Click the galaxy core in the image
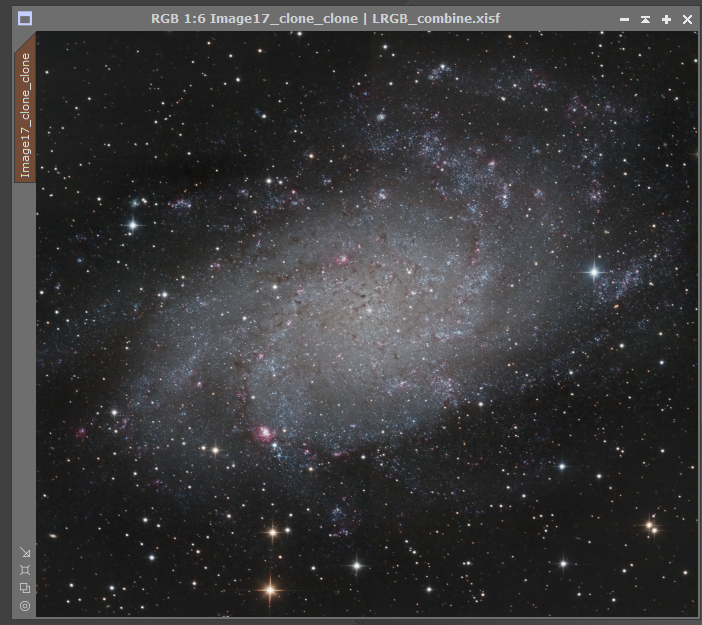702x625 pixels. [369, 309]
